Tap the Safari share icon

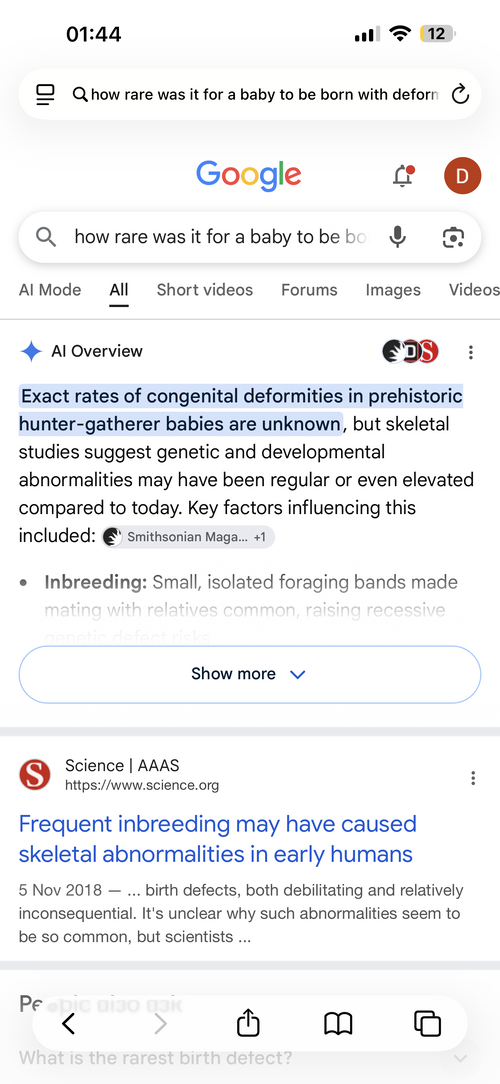pyautogui.click(x=248, y=1023)
